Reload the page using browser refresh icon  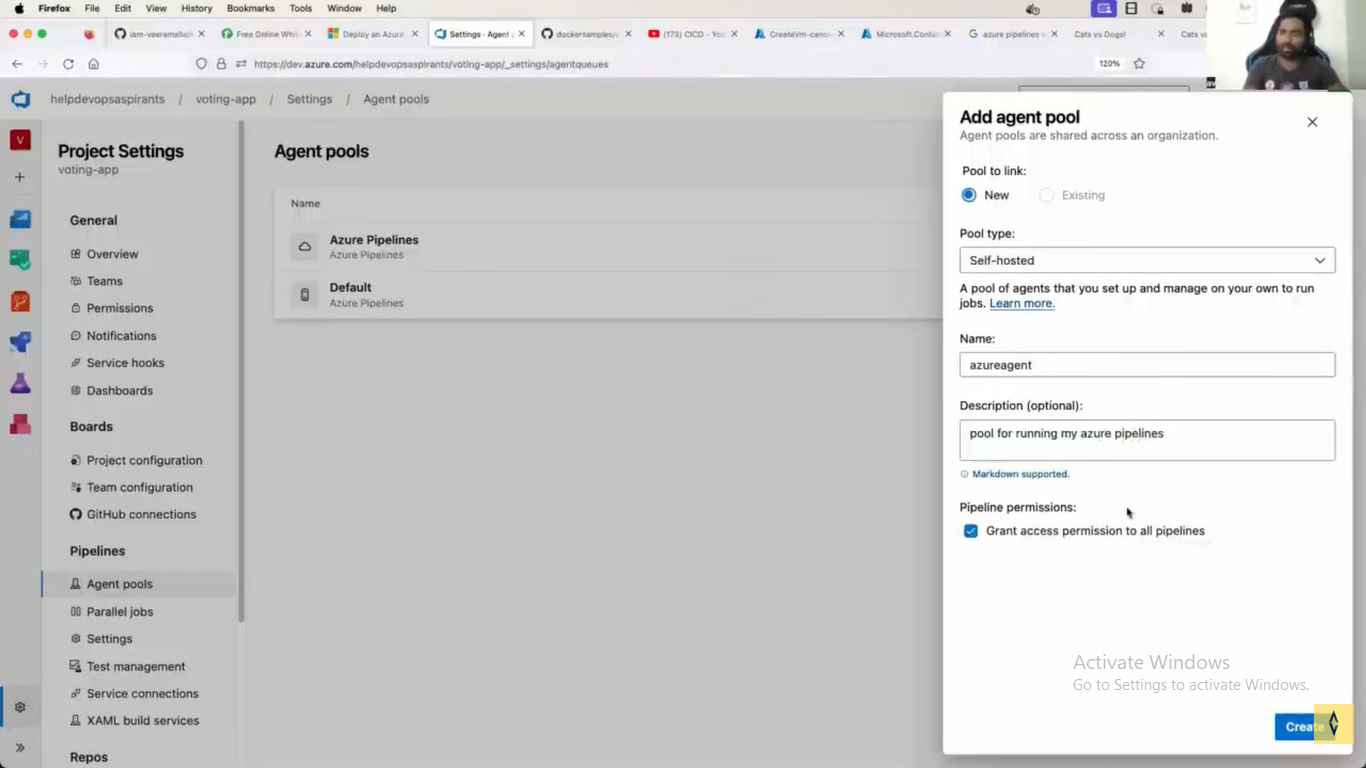coord(68,64)
